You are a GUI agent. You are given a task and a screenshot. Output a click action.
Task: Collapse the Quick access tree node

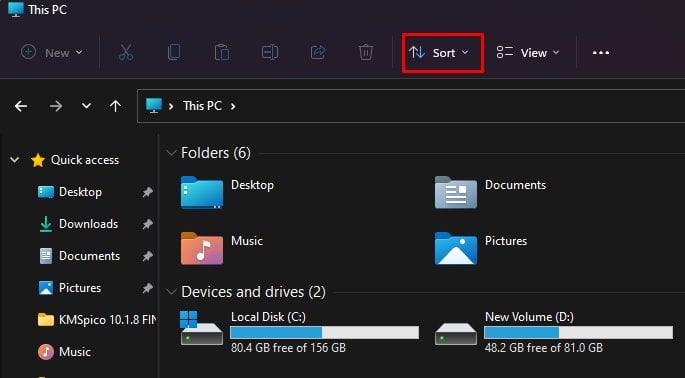coord(14,160)
